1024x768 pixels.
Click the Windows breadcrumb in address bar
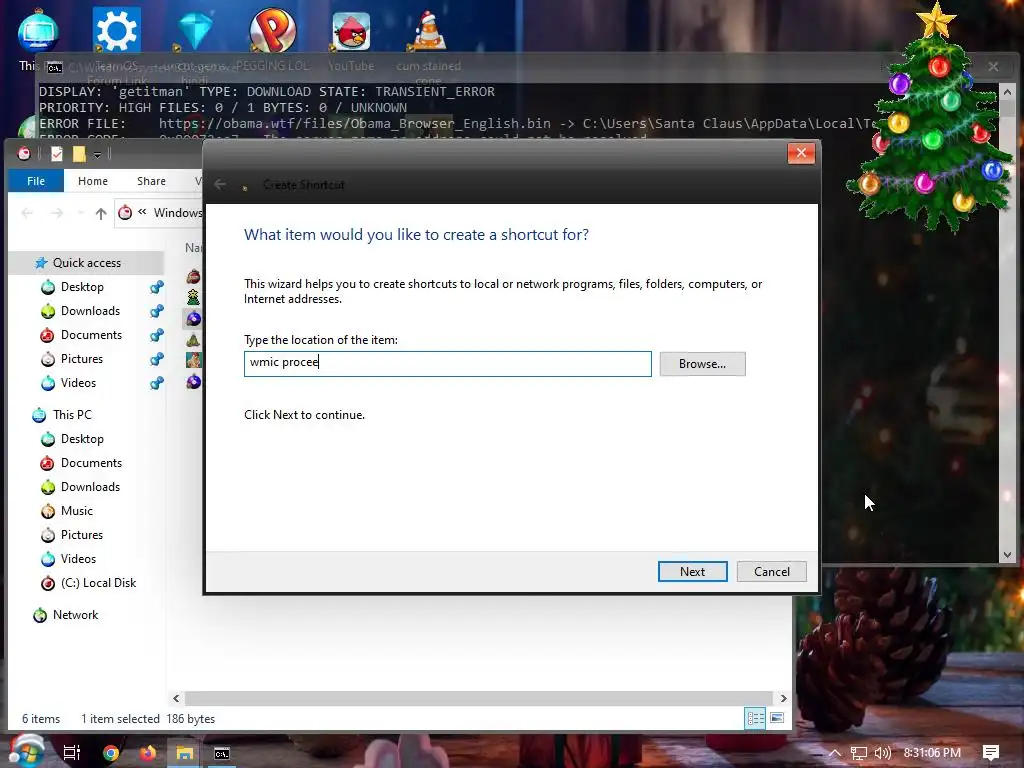pyautogui.click(x=178, y=213)
